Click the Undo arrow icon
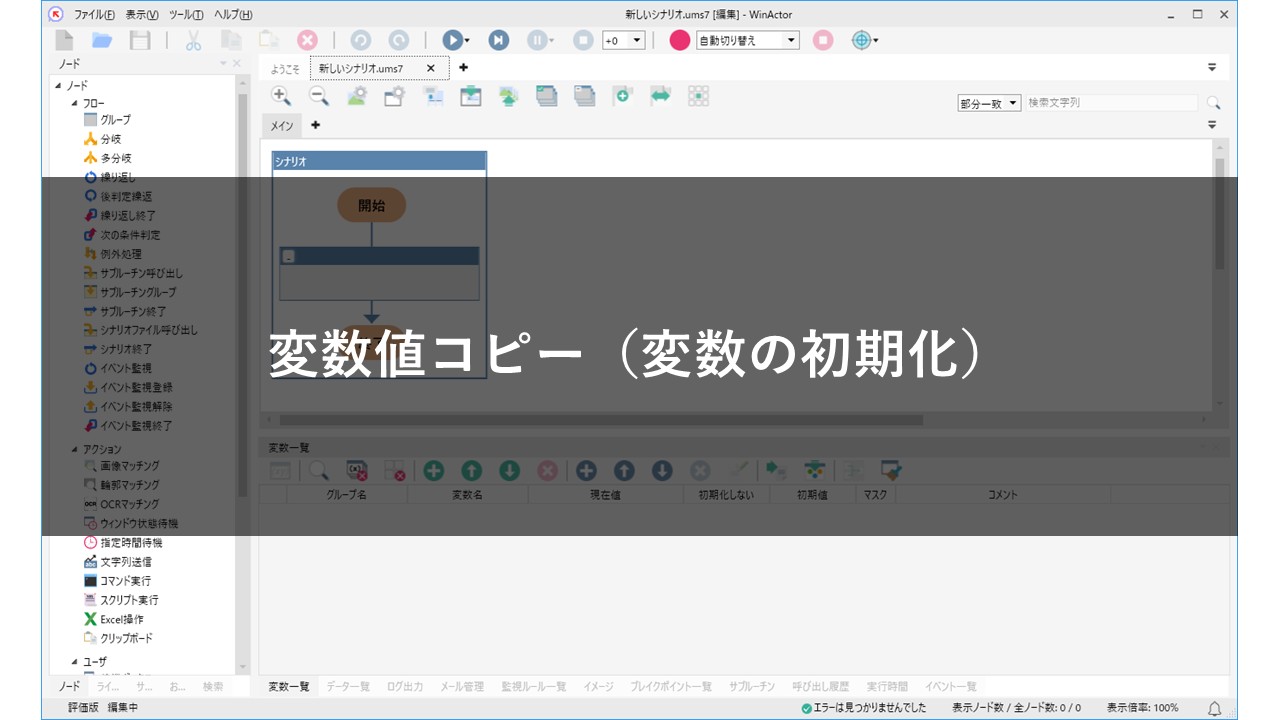1280x720 pixels. pos(360,40)
